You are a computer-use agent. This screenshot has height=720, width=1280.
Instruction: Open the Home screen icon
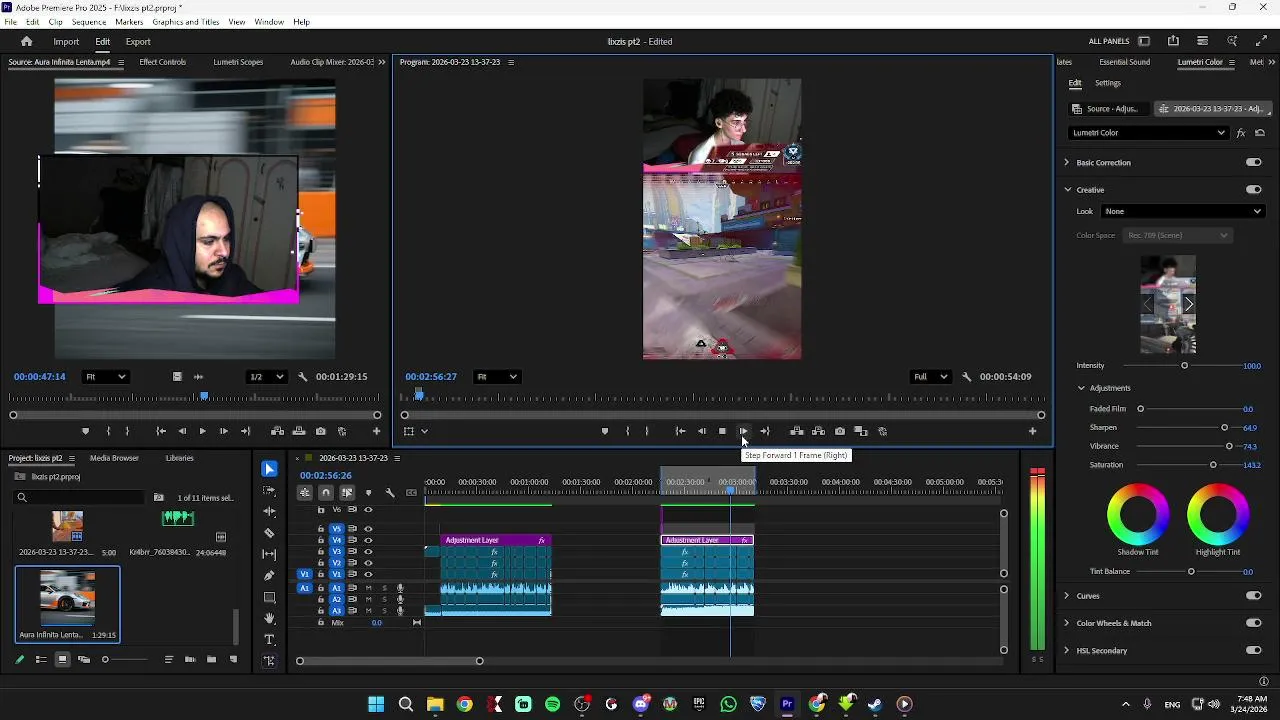[26, 42]
